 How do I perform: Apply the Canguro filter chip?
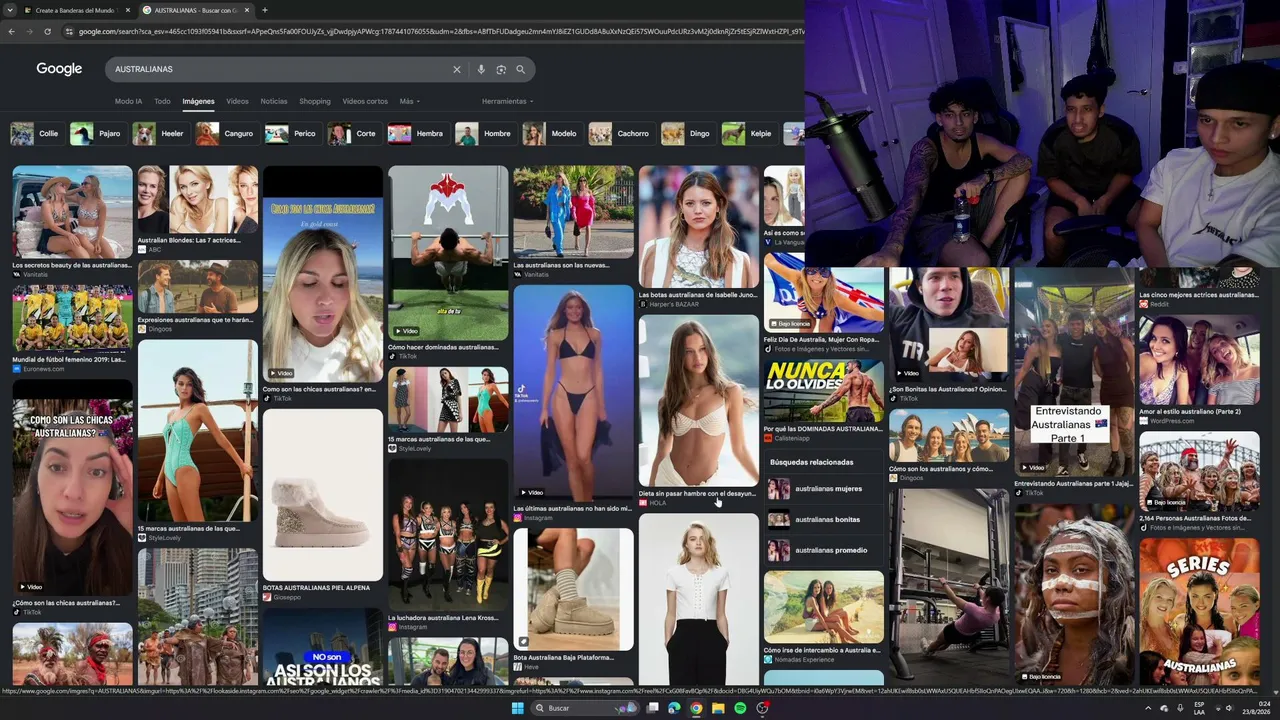[x=226, y=133]
